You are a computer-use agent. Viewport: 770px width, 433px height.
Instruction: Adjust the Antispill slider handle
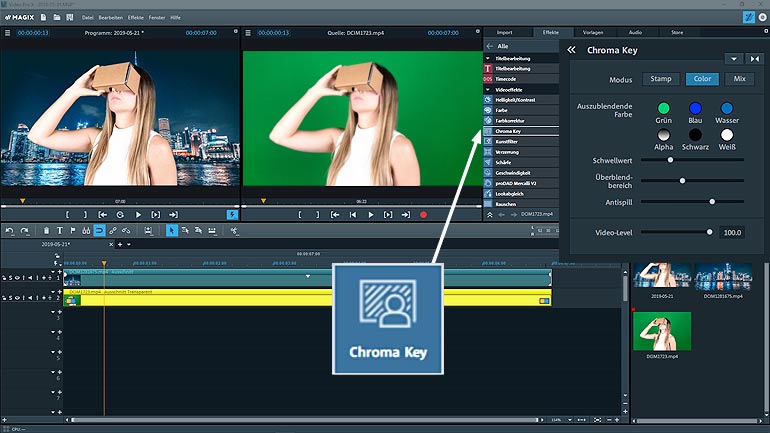click(x=712, y=201)
